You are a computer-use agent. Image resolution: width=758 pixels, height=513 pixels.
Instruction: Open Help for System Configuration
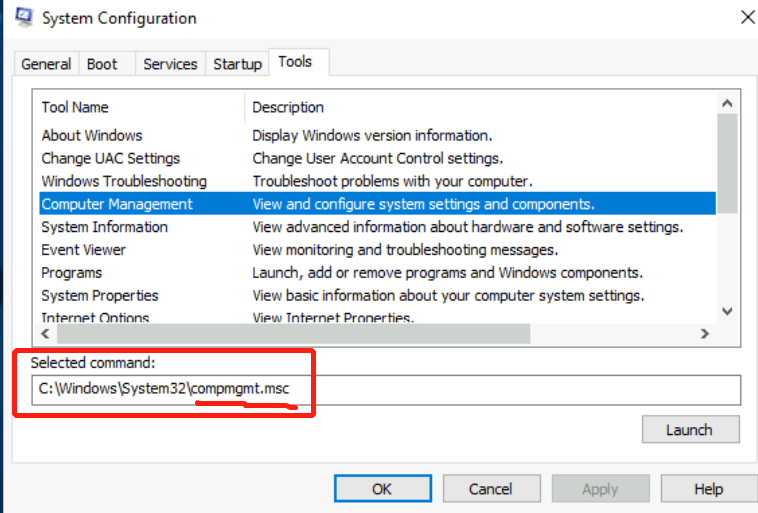(x=708, y=489)
